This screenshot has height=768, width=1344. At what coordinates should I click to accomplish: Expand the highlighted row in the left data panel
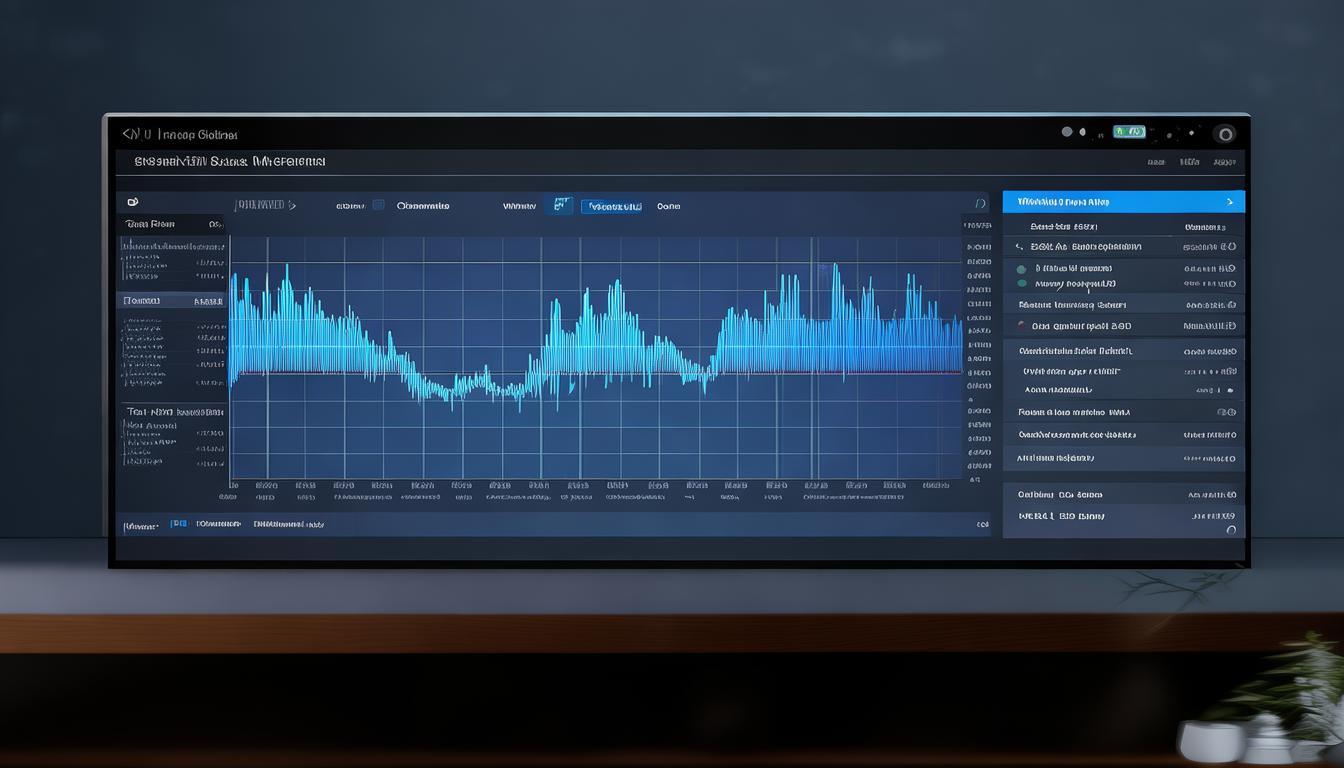coord(172,301)
